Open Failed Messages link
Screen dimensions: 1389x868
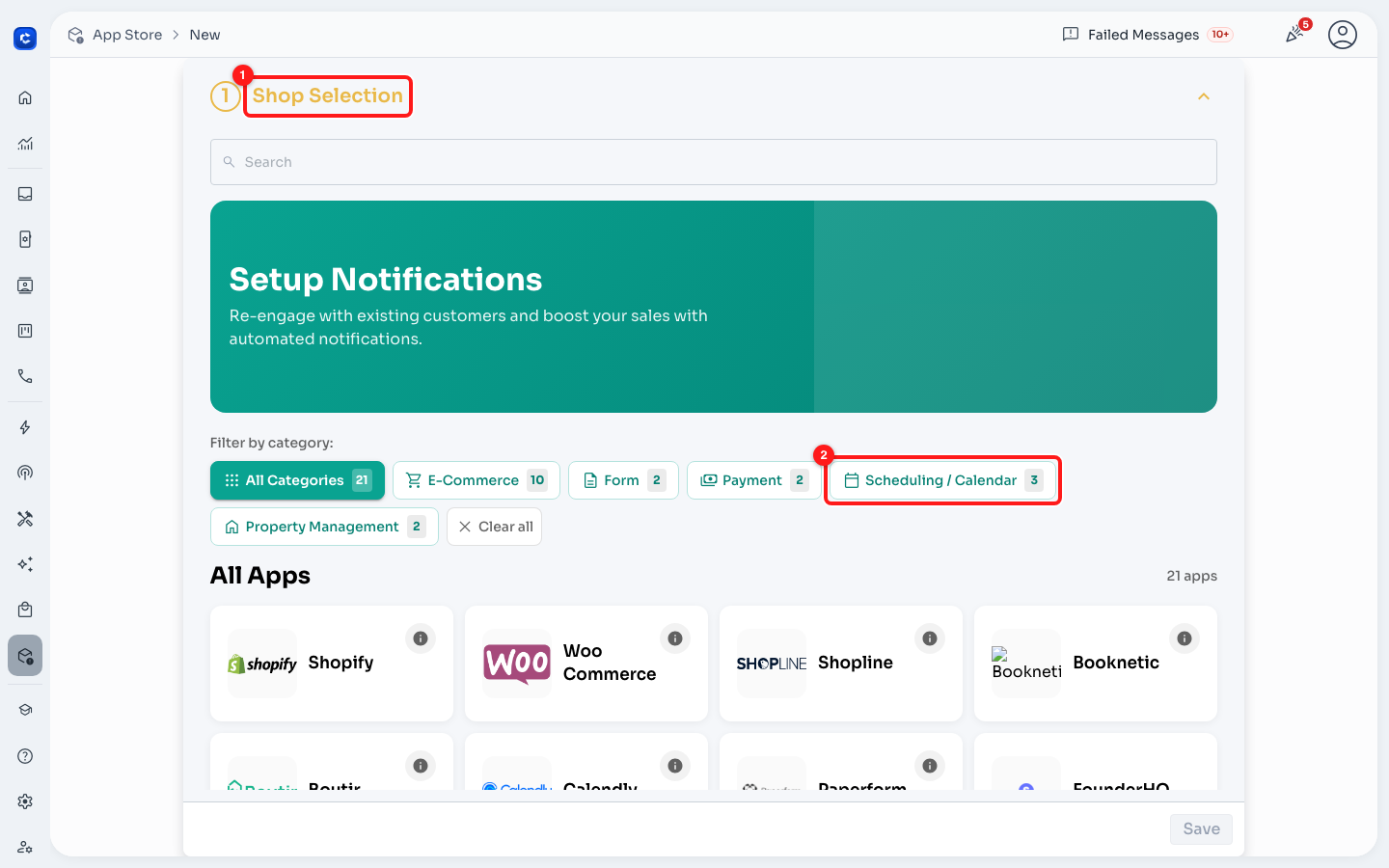point(1148,35)
